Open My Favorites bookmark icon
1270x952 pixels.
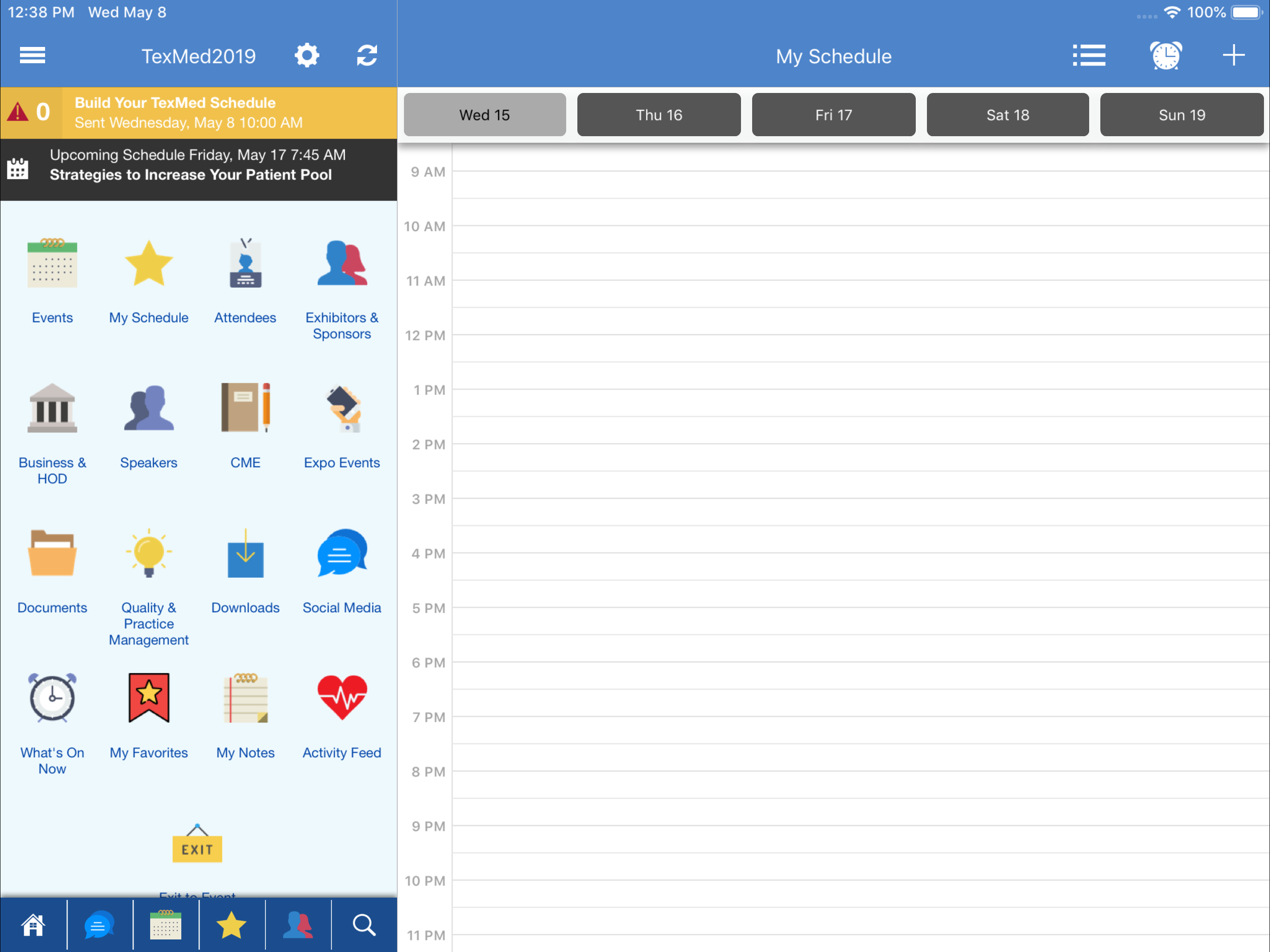[x=149, y=698]
